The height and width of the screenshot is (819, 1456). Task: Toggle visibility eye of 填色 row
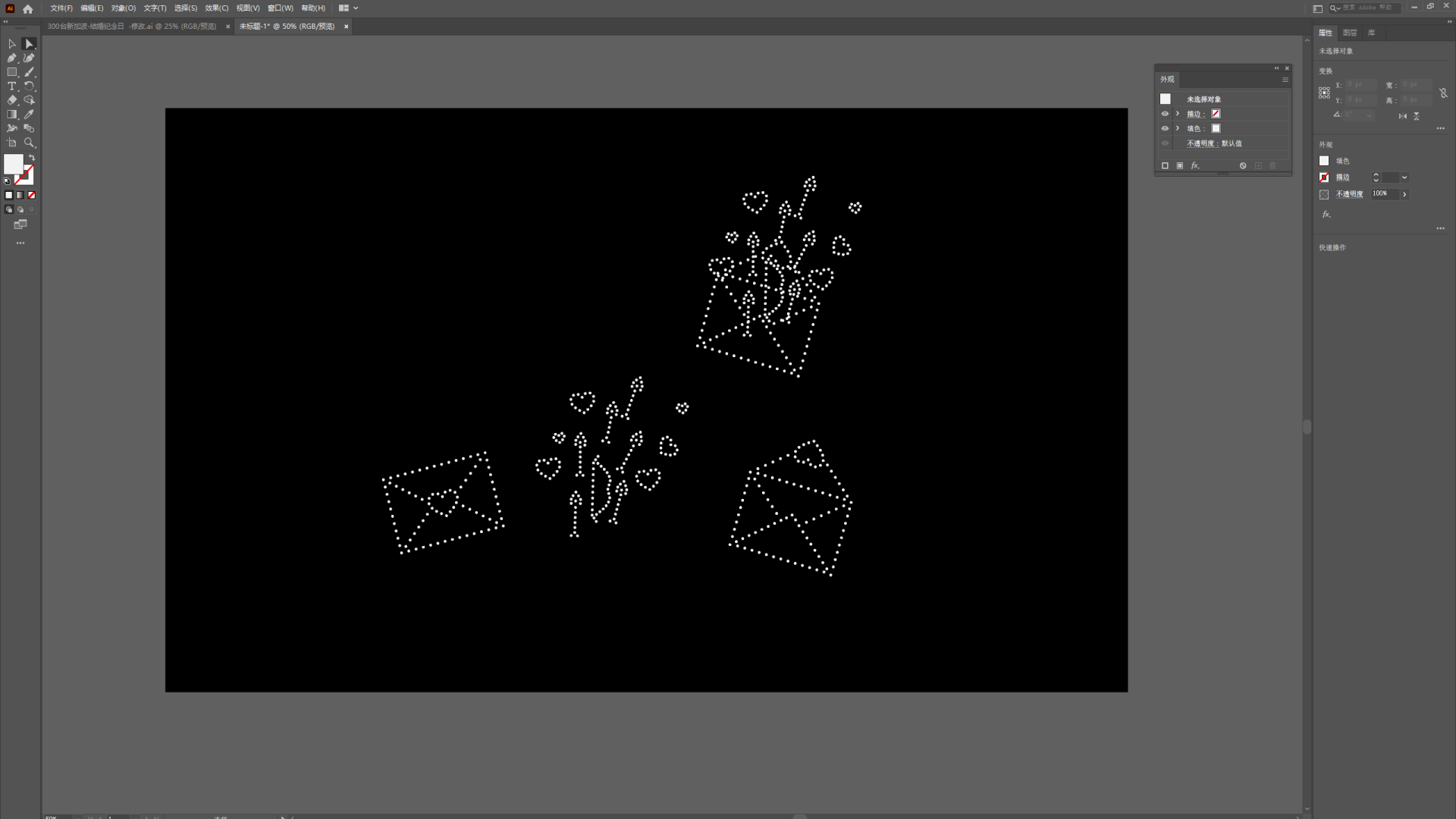coord(1165,128)
